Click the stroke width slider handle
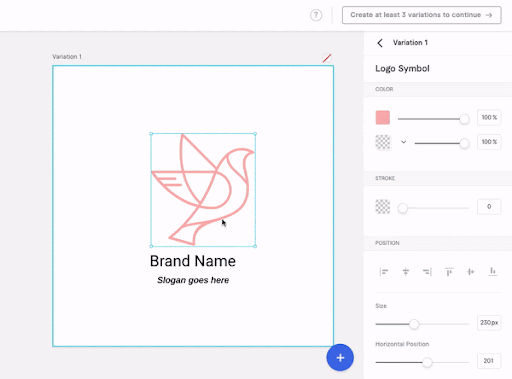The image size is (512, 379). click(403, 208)
